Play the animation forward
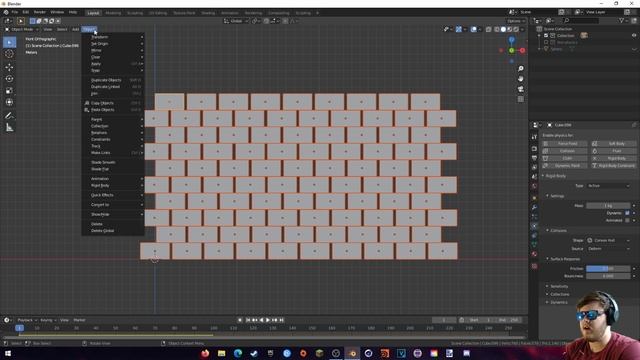The width and height of the screenshot is (640, 360). (268, 320)
